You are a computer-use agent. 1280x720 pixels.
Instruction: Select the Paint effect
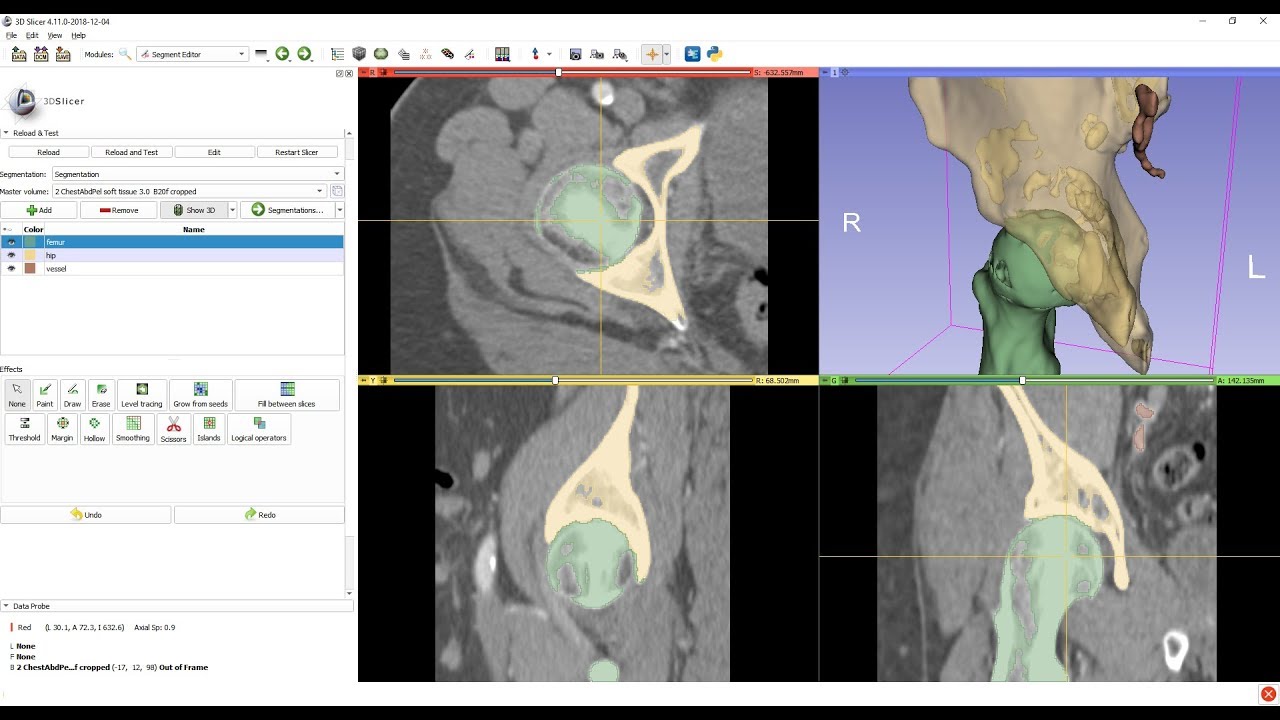(45, 395)
